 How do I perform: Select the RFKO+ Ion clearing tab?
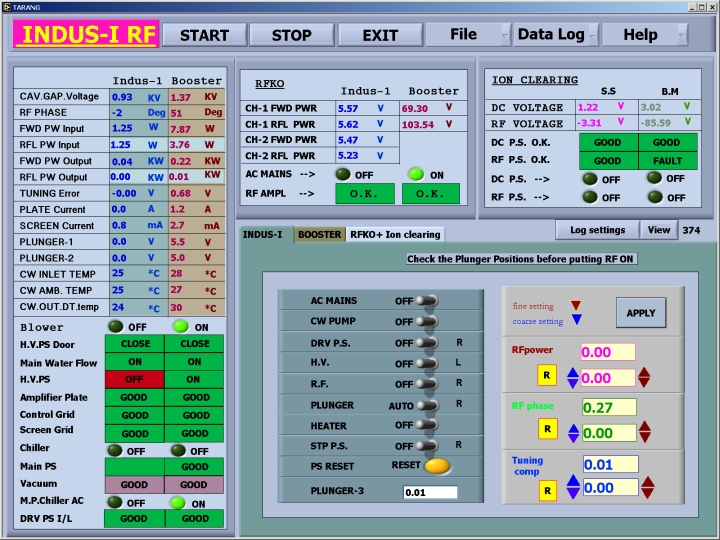393,234
